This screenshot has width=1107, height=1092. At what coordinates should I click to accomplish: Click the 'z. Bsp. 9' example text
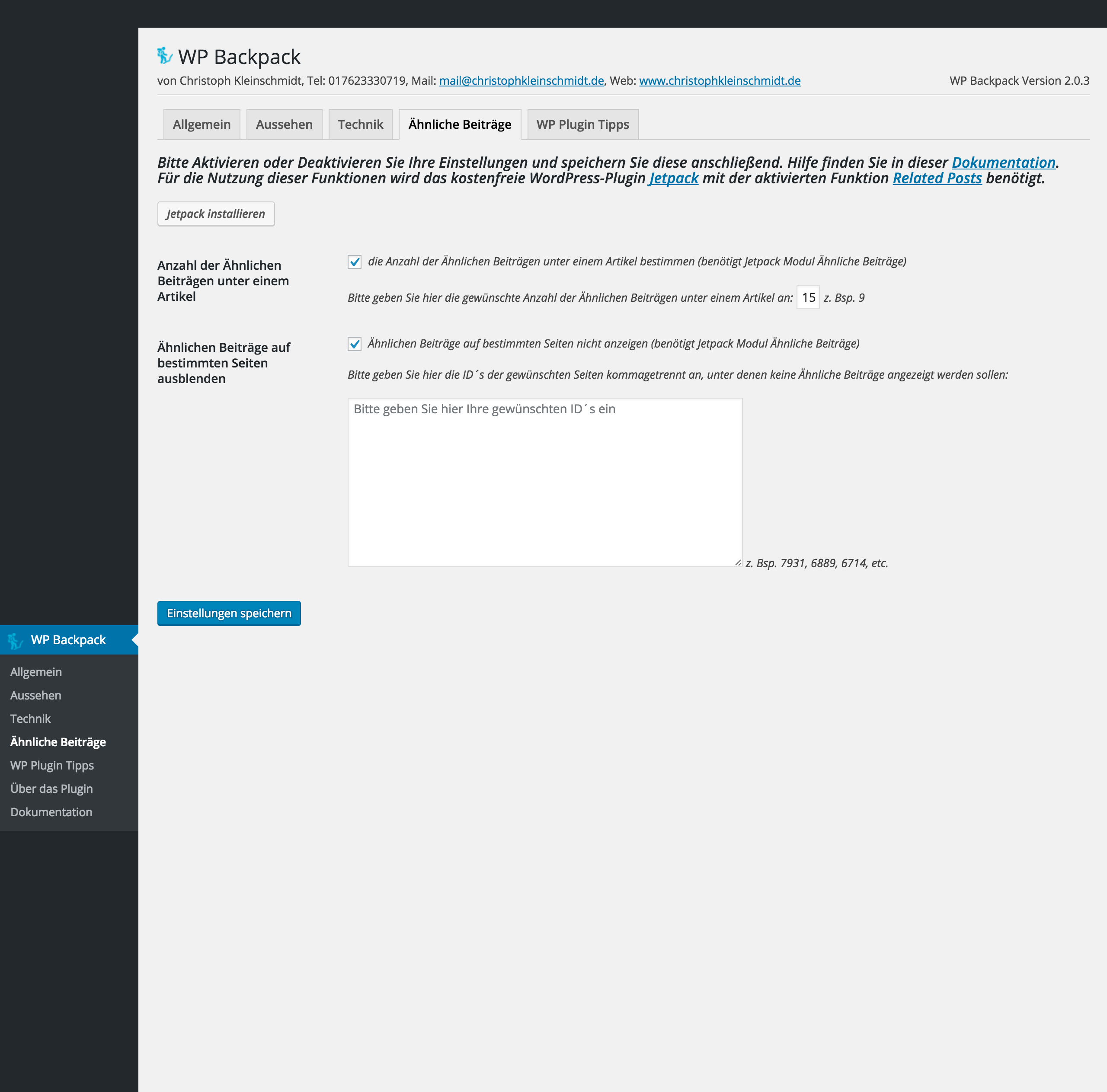click(844, 298)
